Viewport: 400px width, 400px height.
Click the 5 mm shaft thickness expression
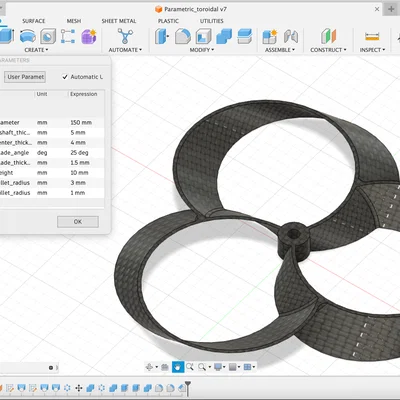pyautogui.click(x=78, y=132)
